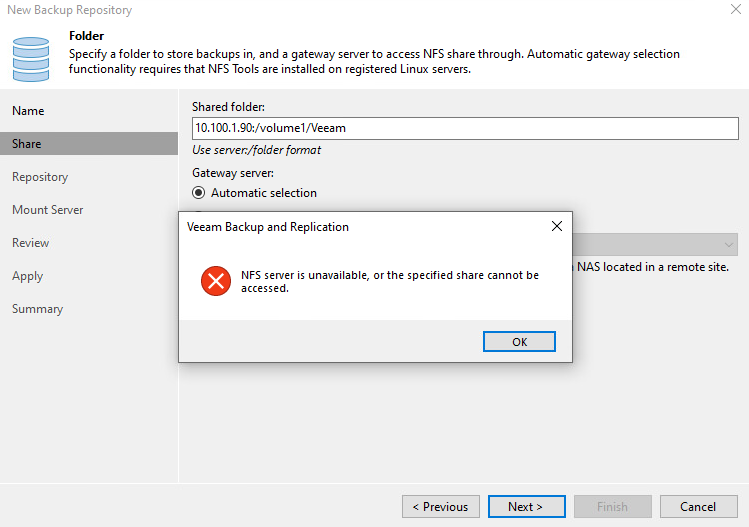Viewport: 749px width, 527px height.
Task: Click the greyed-out Finish button
Action: coord(612,506)
